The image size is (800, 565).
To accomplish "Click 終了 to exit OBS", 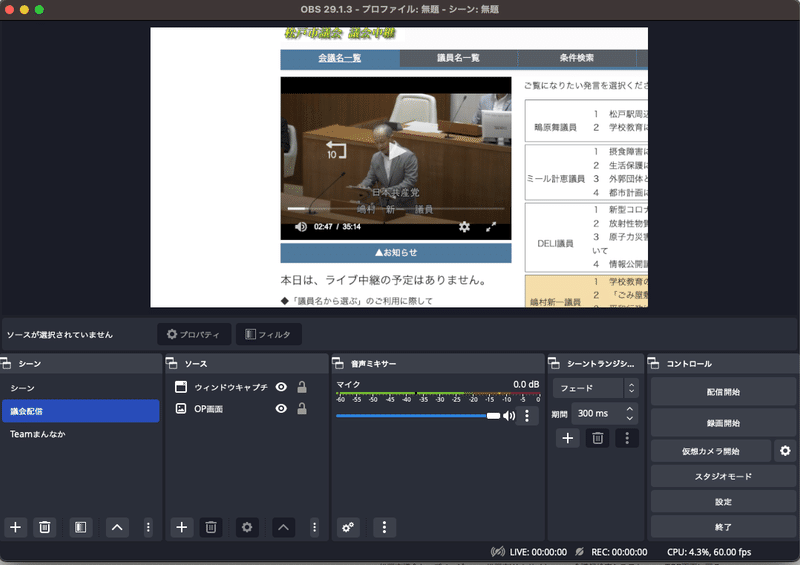I will (x=723, y=527).
